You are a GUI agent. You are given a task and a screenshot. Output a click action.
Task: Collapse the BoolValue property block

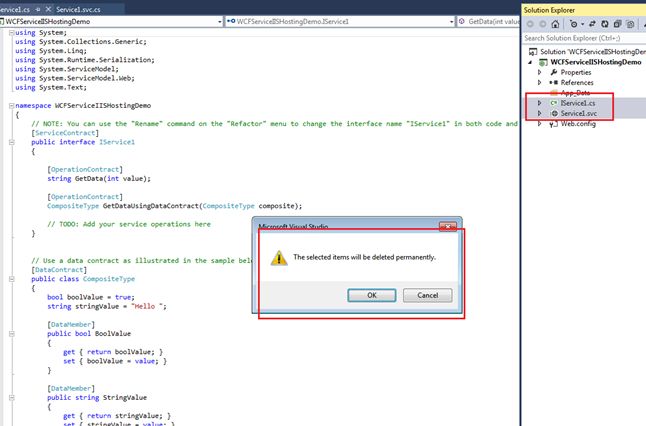click(x=12, y=334)
